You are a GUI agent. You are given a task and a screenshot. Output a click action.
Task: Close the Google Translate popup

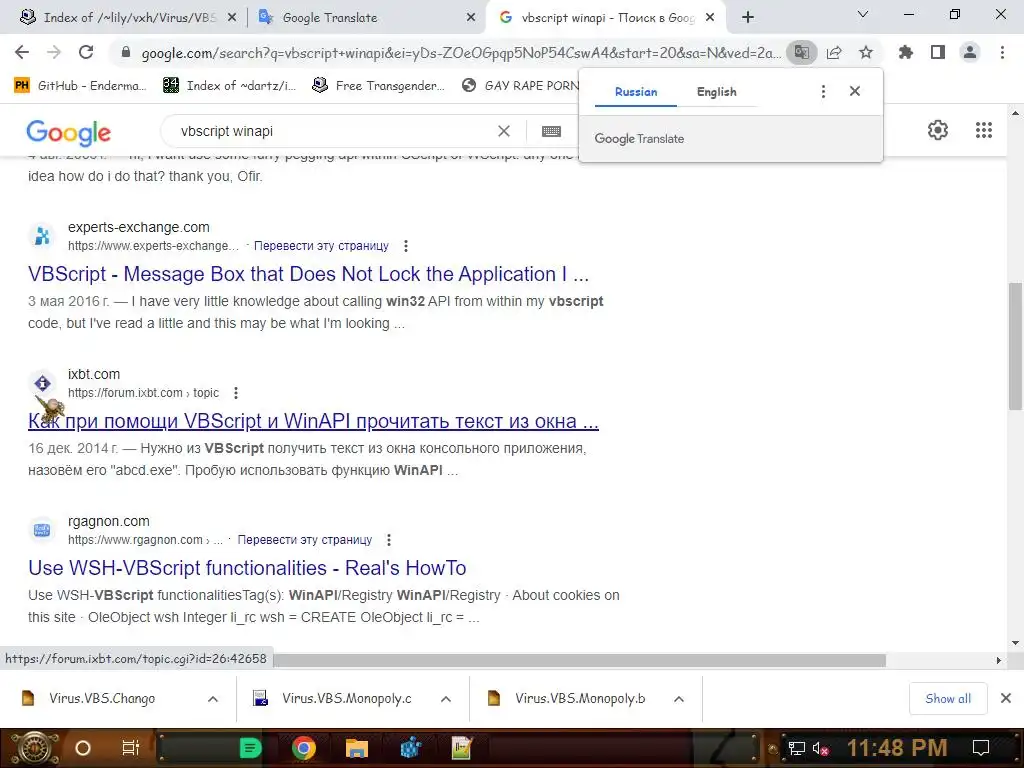[855, 91]
